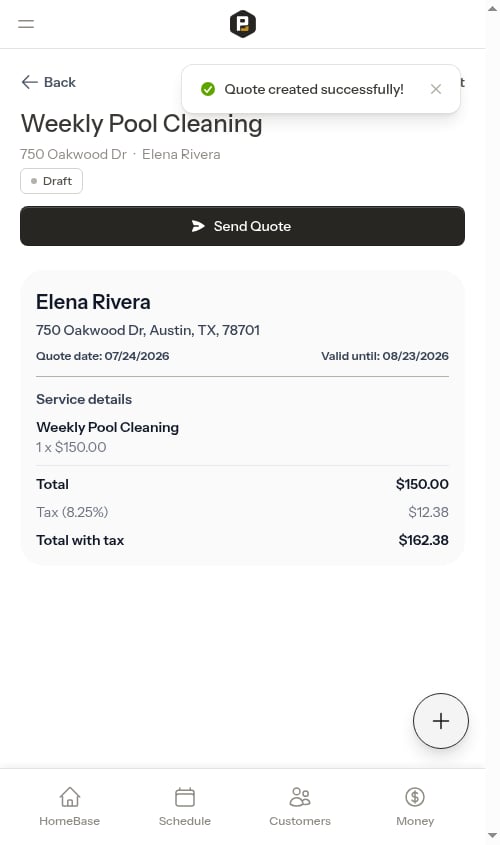Viewport: 500px width, 845px height.
Task: Click the Total with tax amount $162.38
Action: click(423, 540)
